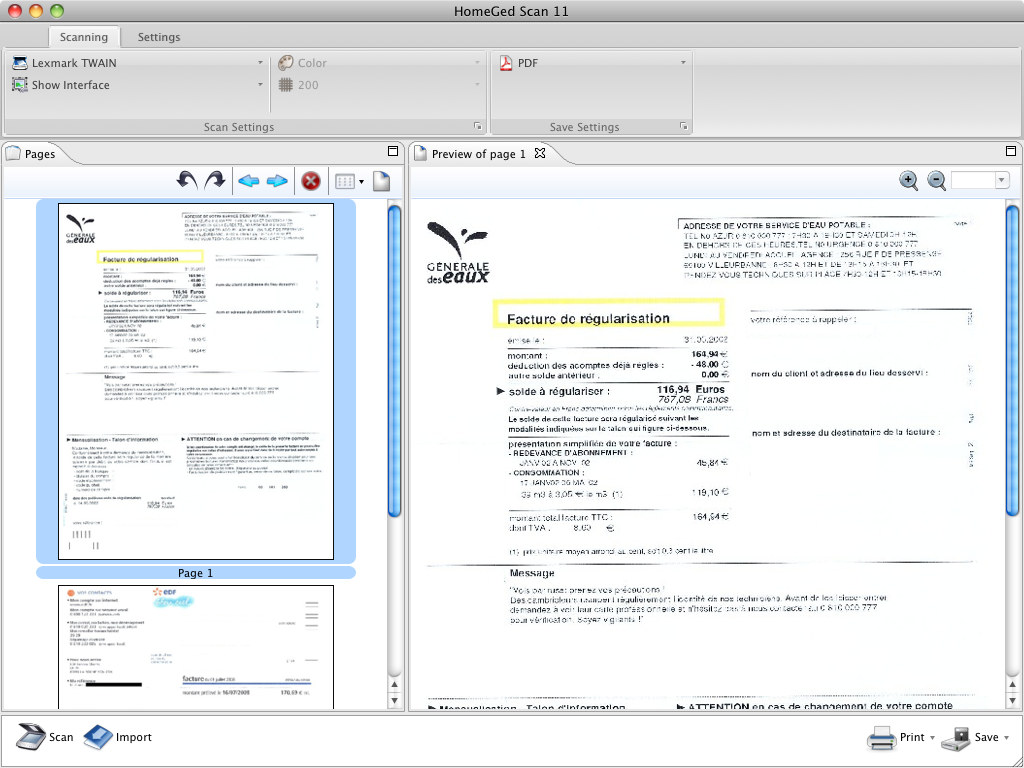The width and height of the screenshot is (1024, 768).
Task: Click the color palette icon
Action: [285, 63]
